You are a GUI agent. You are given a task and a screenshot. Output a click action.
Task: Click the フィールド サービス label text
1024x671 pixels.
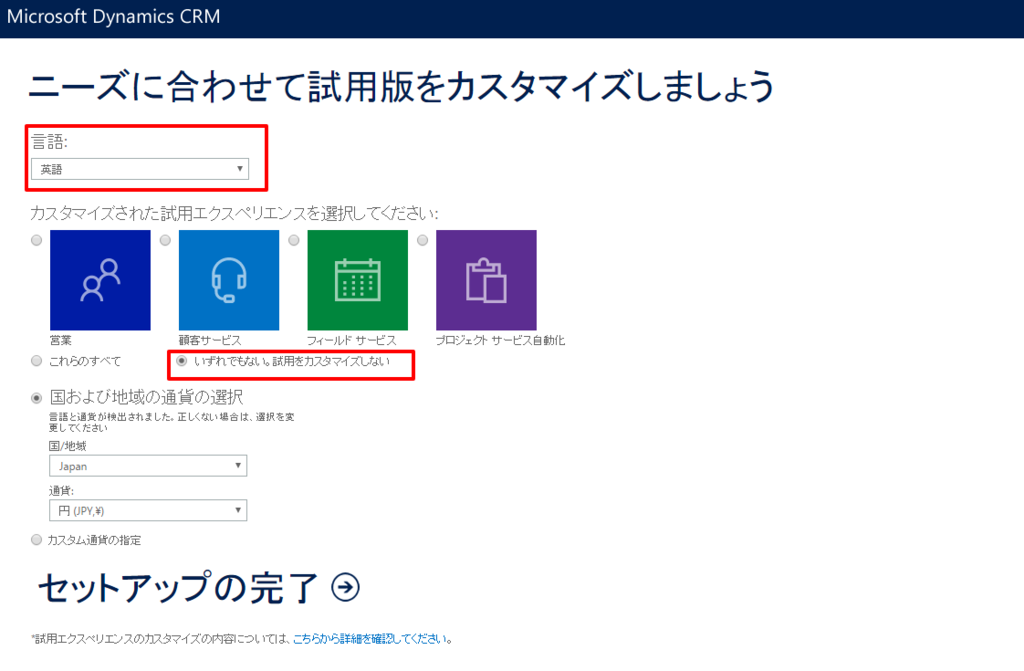[x=352, y=340]
